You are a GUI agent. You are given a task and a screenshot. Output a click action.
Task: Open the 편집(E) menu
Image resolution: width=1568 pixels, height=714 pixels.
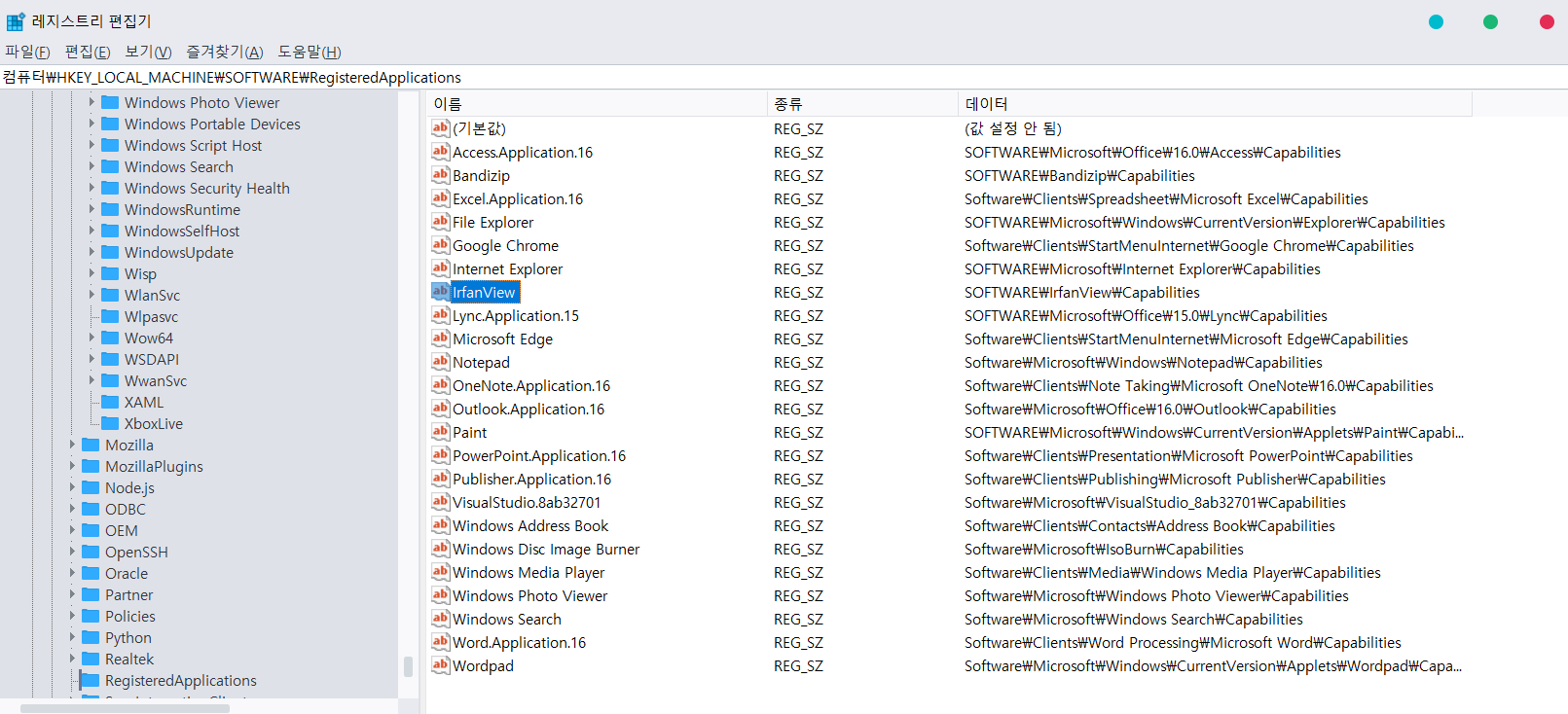[x=88, y=52]
